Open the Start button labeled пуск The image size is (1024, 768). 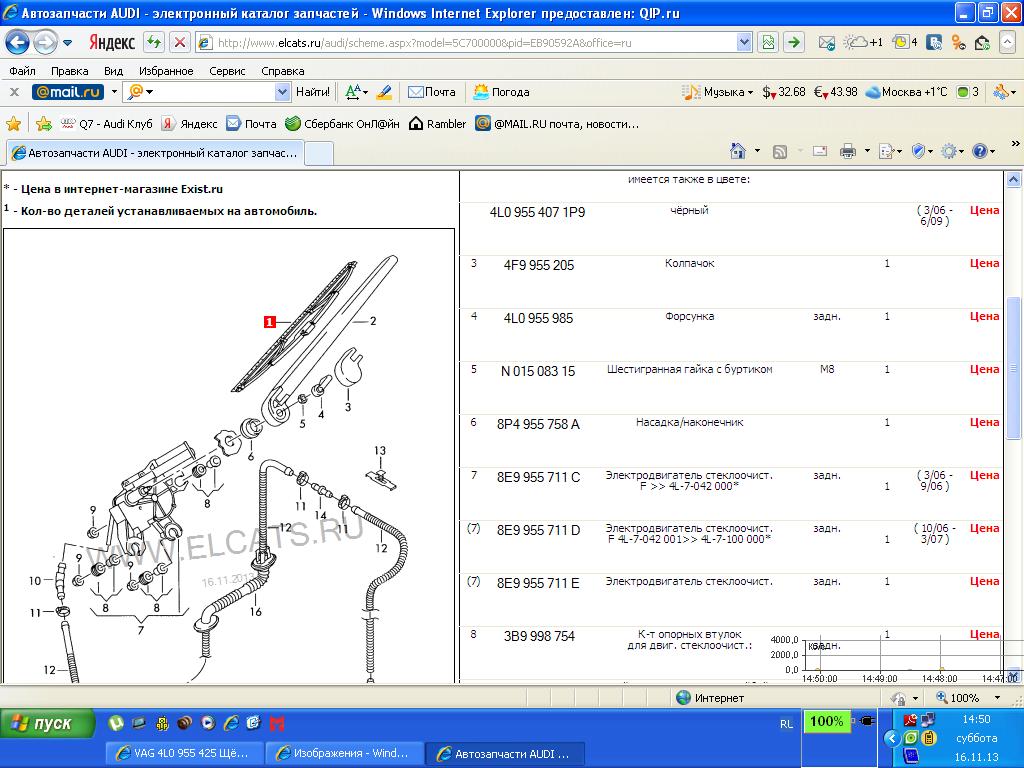pos(47,724)
